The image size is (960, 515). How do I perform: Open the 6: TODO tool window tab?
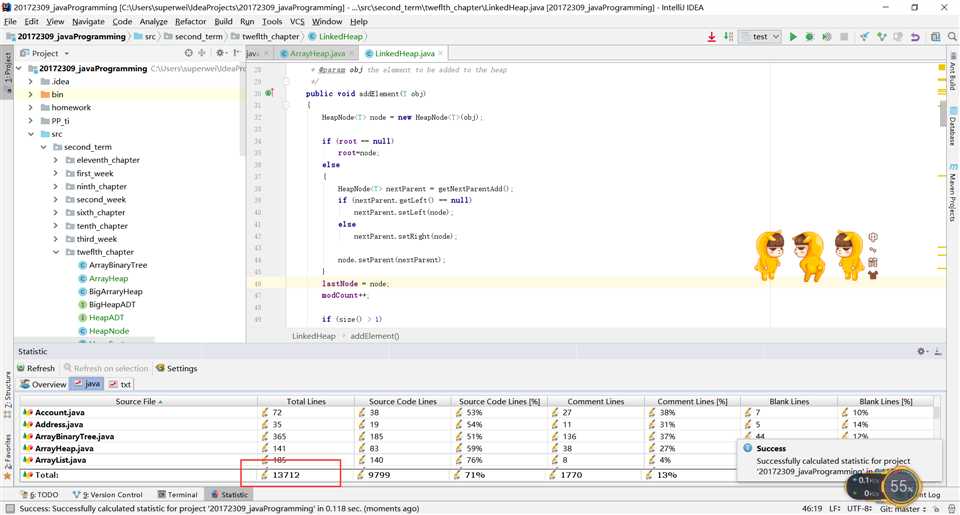click(x=39, y=495)
